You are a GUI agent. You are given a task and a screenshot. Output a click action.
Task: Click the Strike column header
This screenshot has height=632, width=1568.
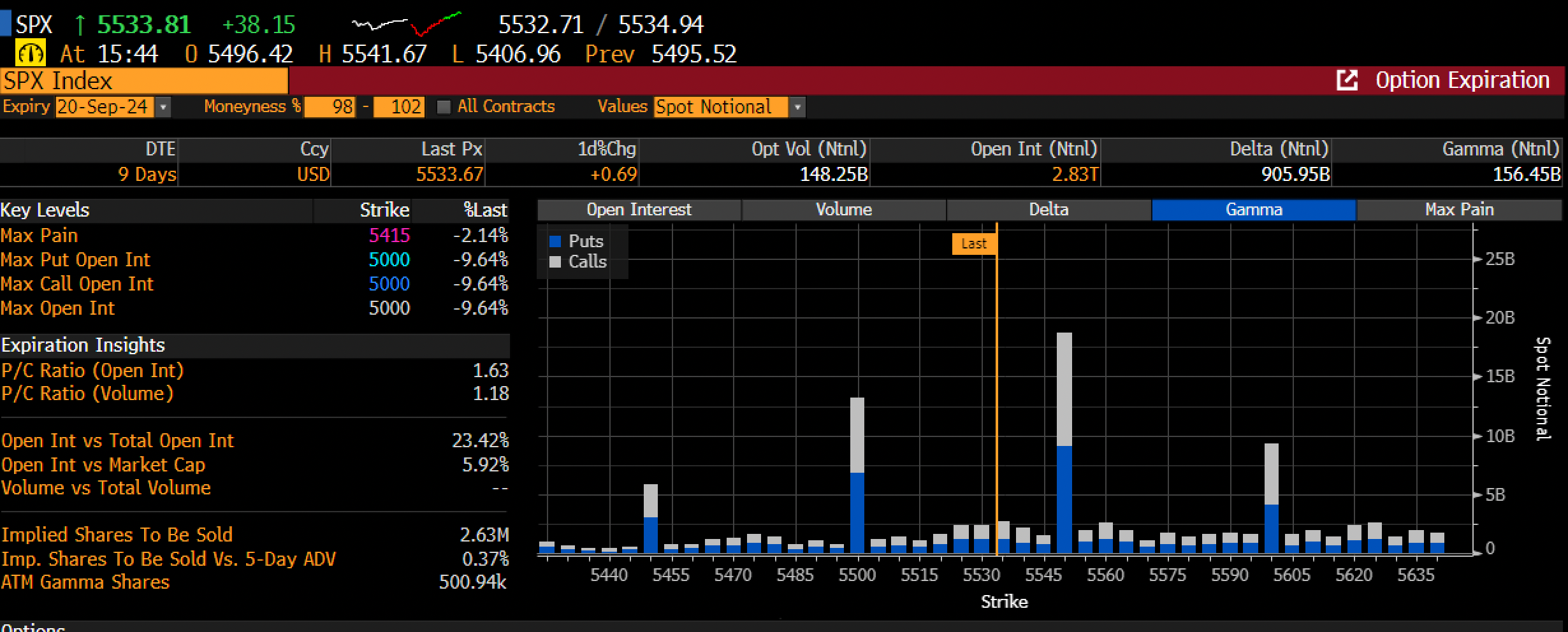[384, 210]
